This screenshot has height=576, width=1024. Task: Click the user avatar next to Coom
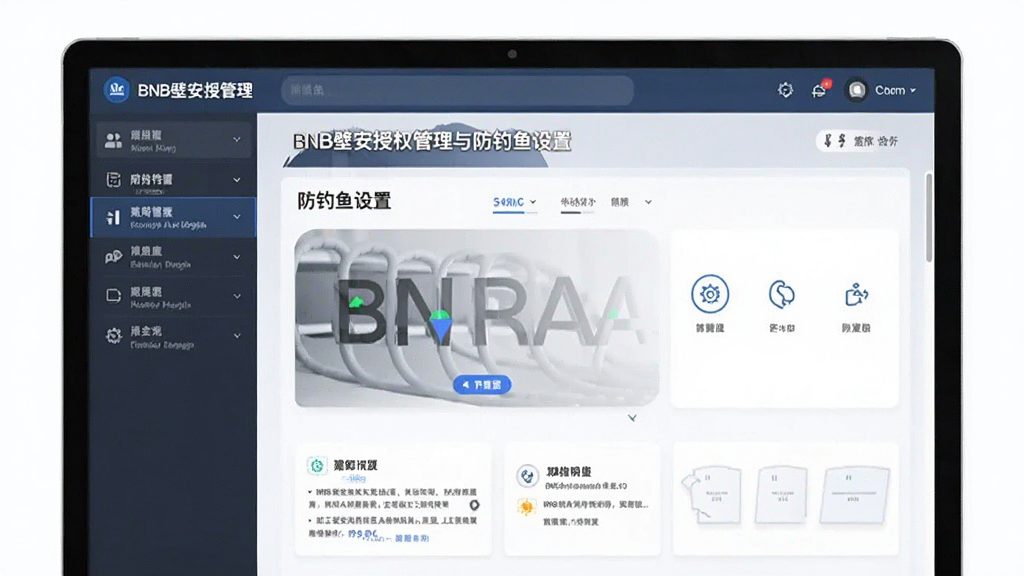[856, 90]
